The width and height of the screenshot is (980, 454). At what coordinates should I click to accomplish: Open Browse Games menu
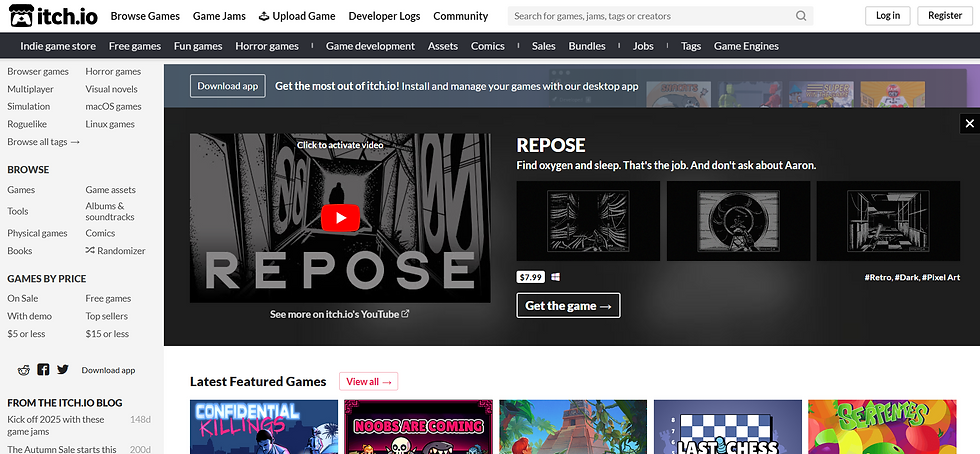pos(145,16)
